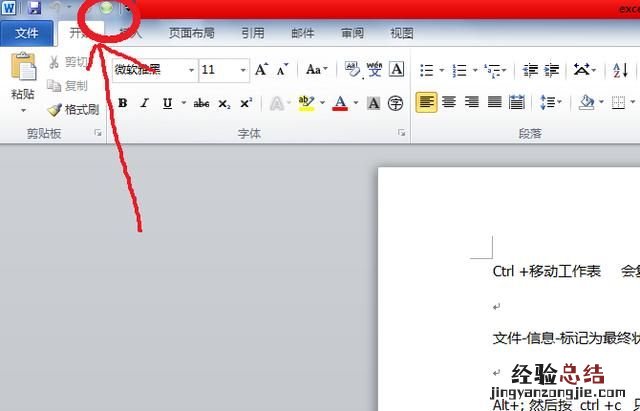Viewport: 640px width, 411px height.
Task: Toggle align left paragraph alignment
Action: click(426, 102)
